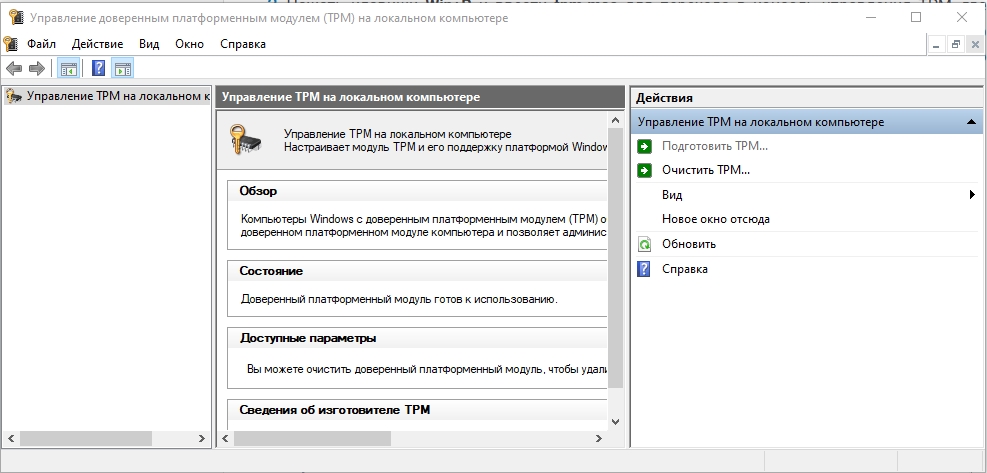
Task: Click the Действия pane header
Action: pyautogui.click(x=808, y=98)
